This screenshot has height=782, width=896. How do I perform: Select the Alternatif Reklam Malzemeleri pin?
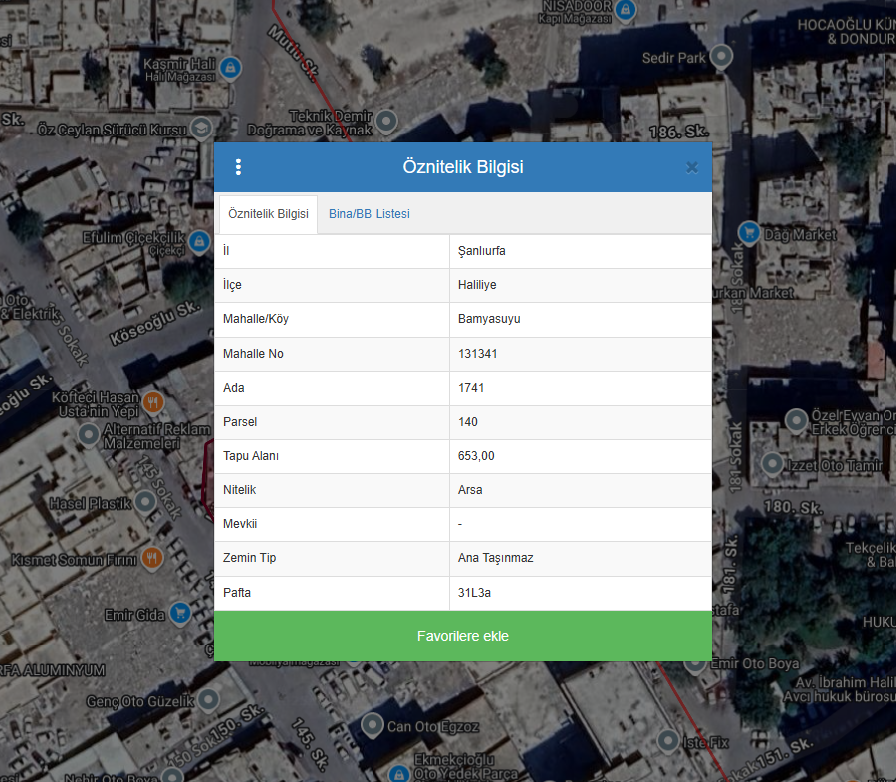(x=89, y=435)
